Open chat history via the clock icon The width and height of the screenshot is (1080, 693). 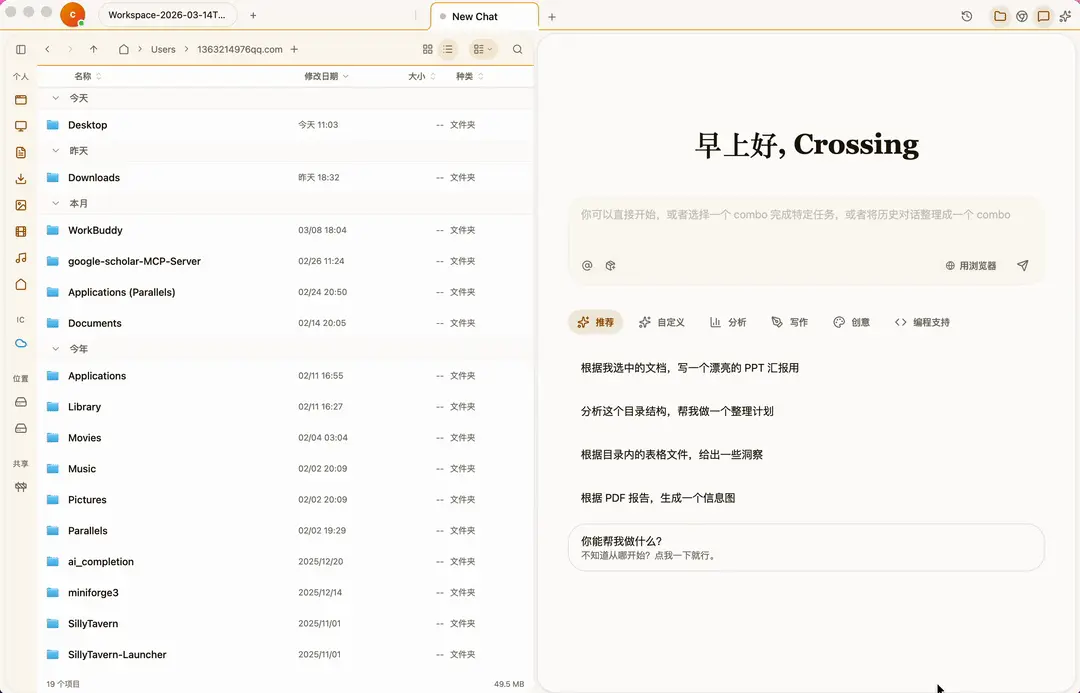(966, 16)
